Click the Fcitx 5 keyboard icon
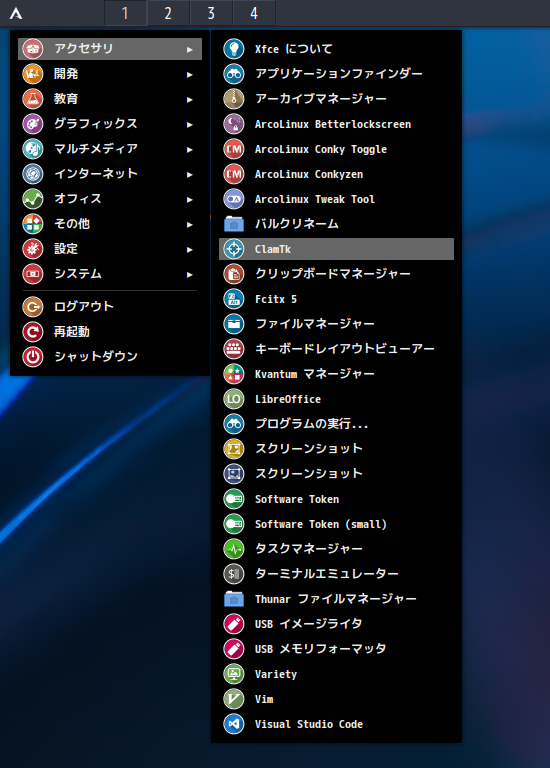Screen dimensions: 550x768 (234, 299)
